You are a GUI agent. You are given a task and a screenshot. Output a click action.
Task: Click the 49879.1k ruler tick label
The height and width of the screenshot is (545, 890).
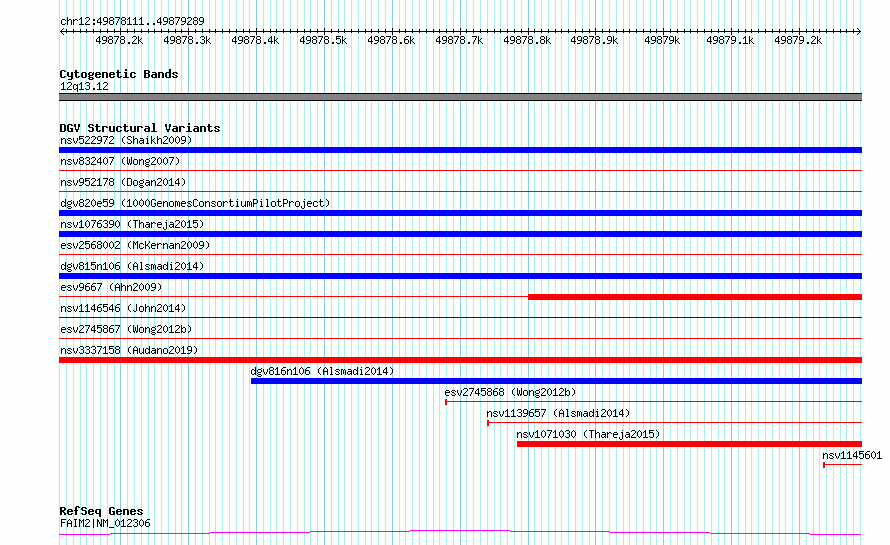click(x=731, y=40)
